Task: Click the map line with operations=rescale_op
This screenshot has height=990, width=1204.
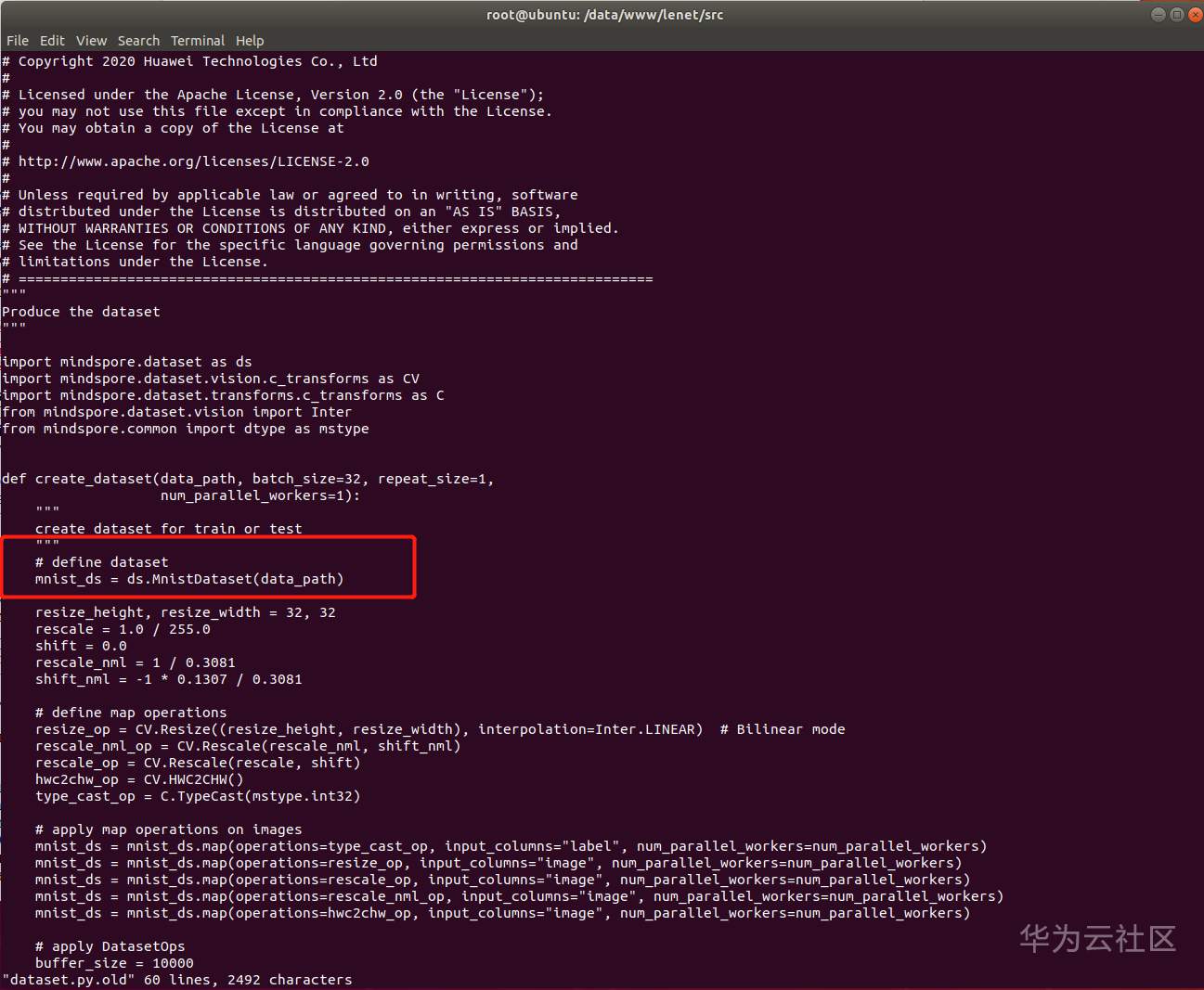Action: (x=503, y=880)
